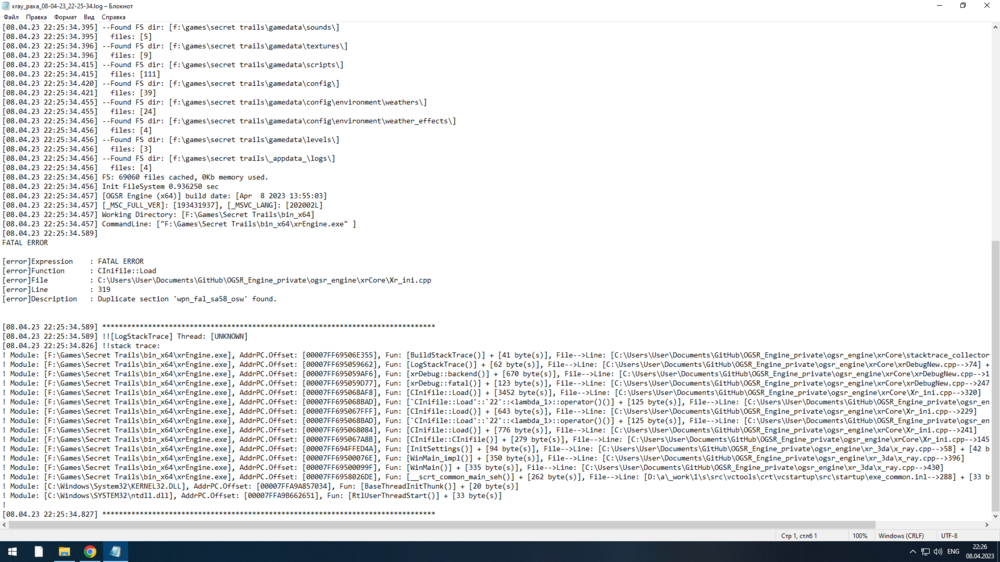Click the '[OGSR Engine (x64)] build date' line

165,196
